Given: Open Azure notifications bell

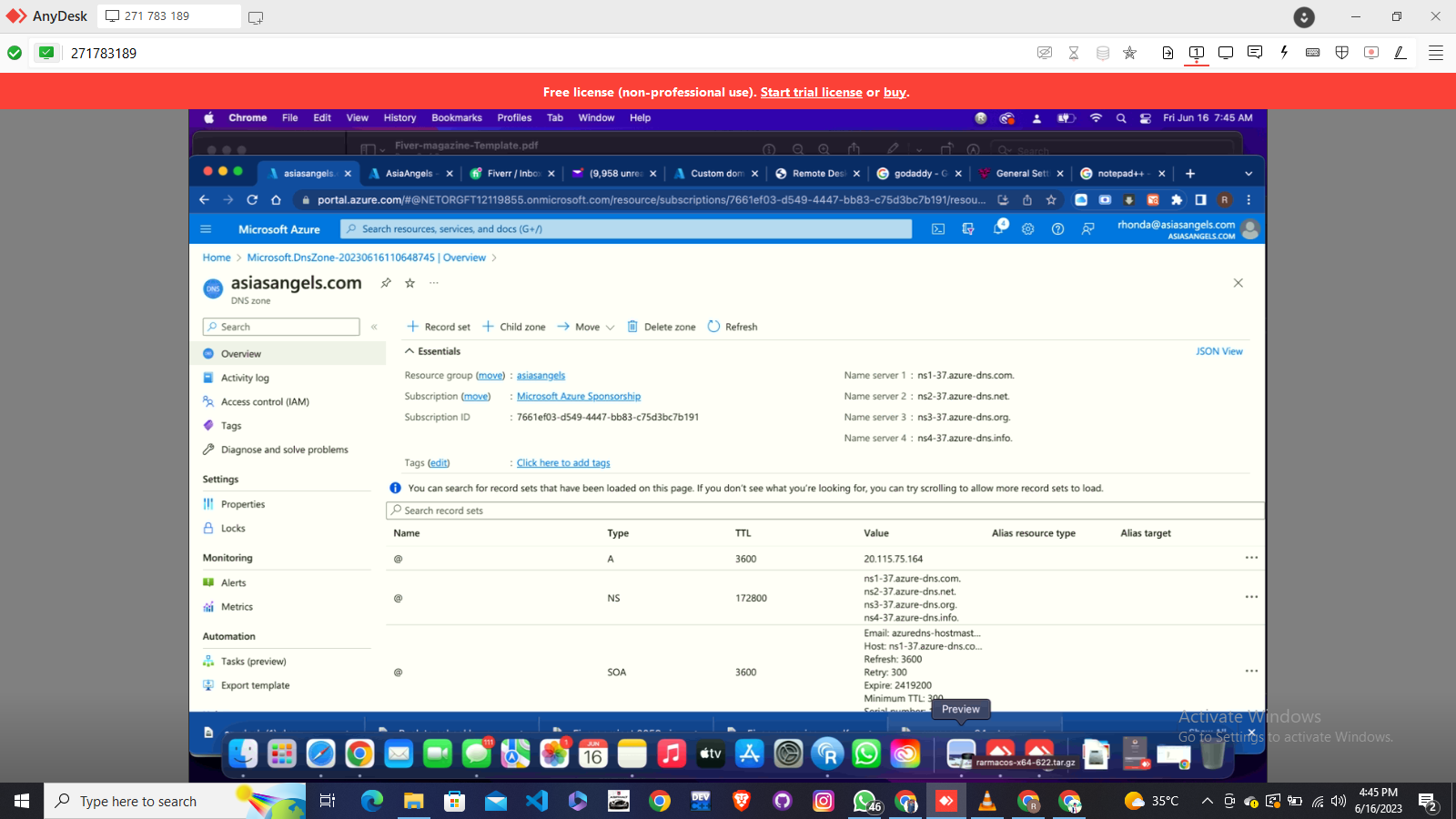Looking at the screenshot, I should coord(998,228).
